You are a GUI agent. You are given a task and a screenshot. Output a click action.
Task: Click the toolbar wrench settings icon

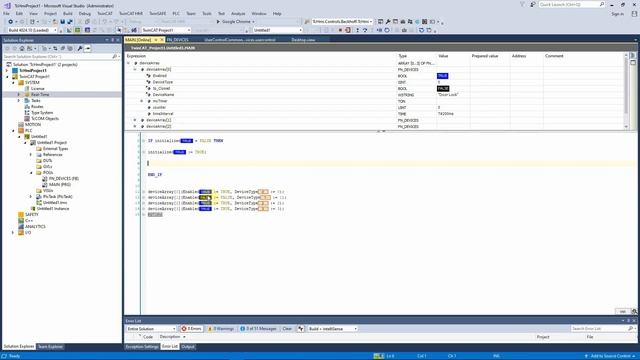[388, 22]
